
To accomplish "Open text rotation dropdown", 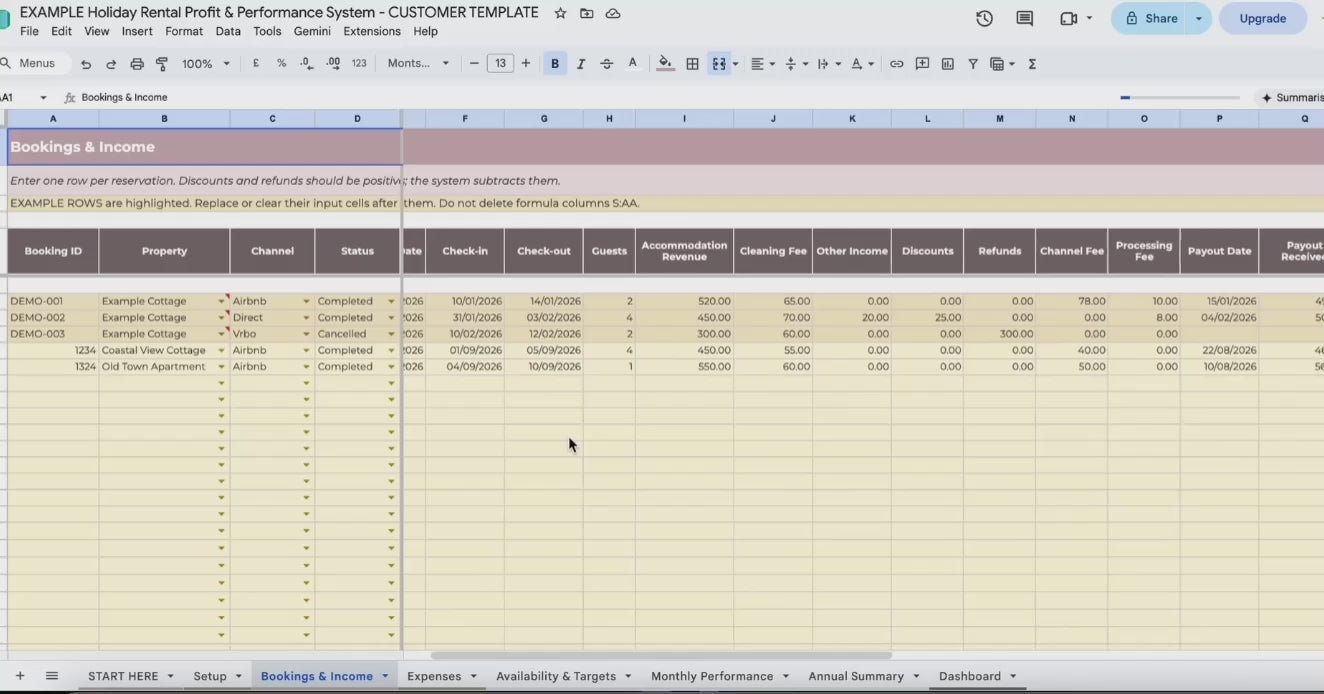I will coord(862,63).
